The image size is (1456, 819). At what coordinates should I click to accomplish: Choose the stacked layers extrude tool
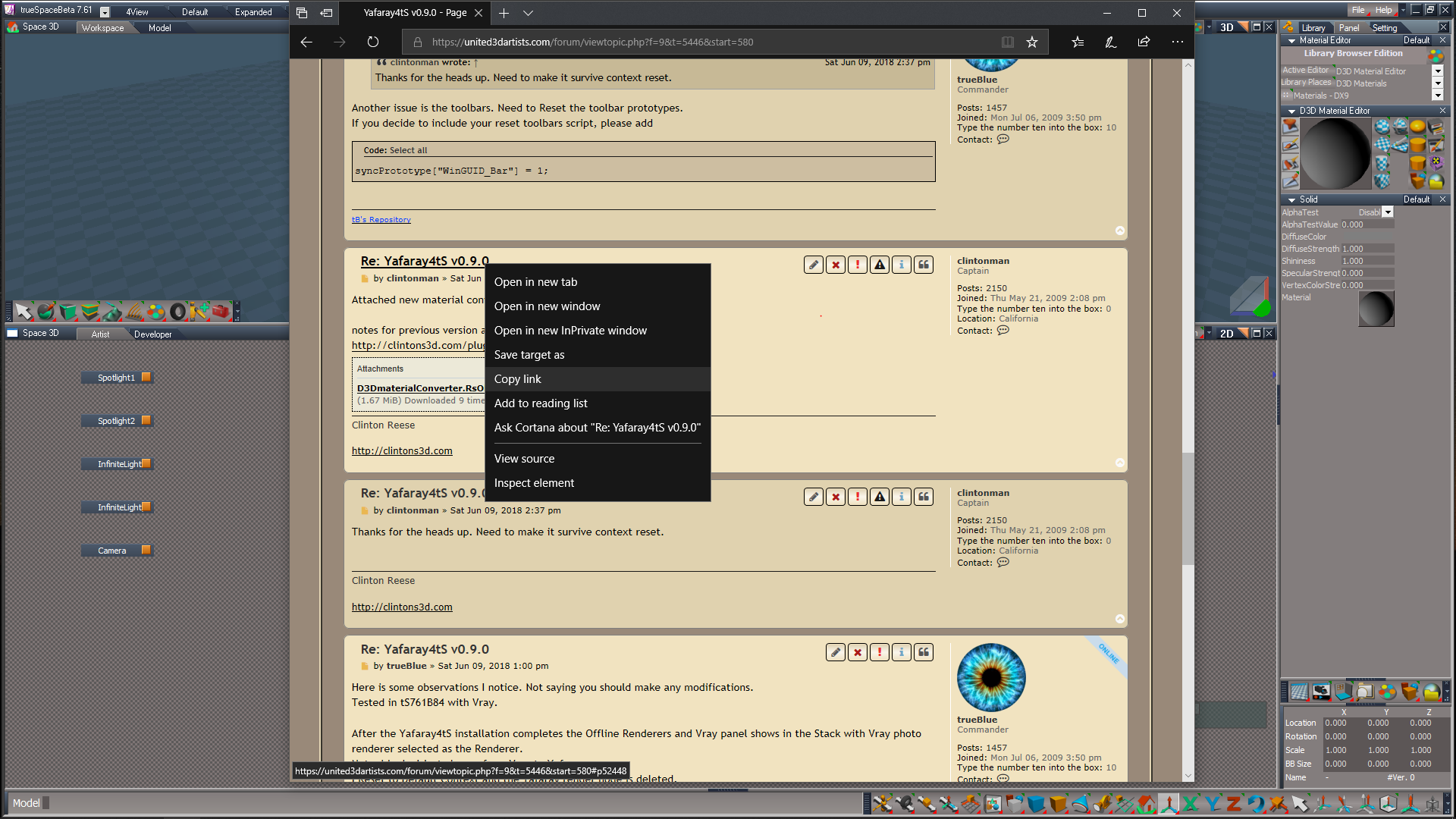point(90,311)
